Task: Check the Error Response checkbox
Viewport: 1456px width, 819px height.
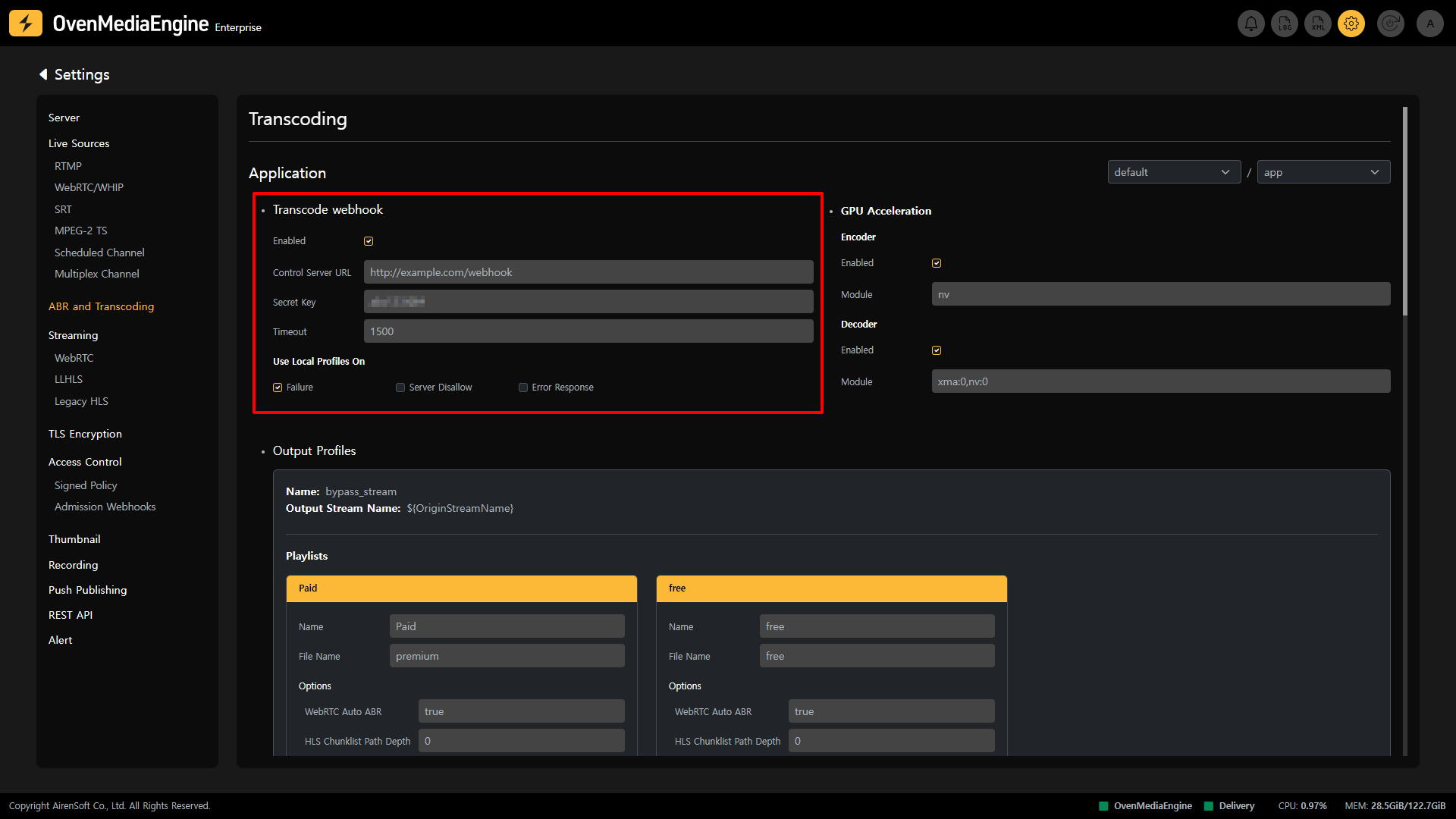Action: 523,388
